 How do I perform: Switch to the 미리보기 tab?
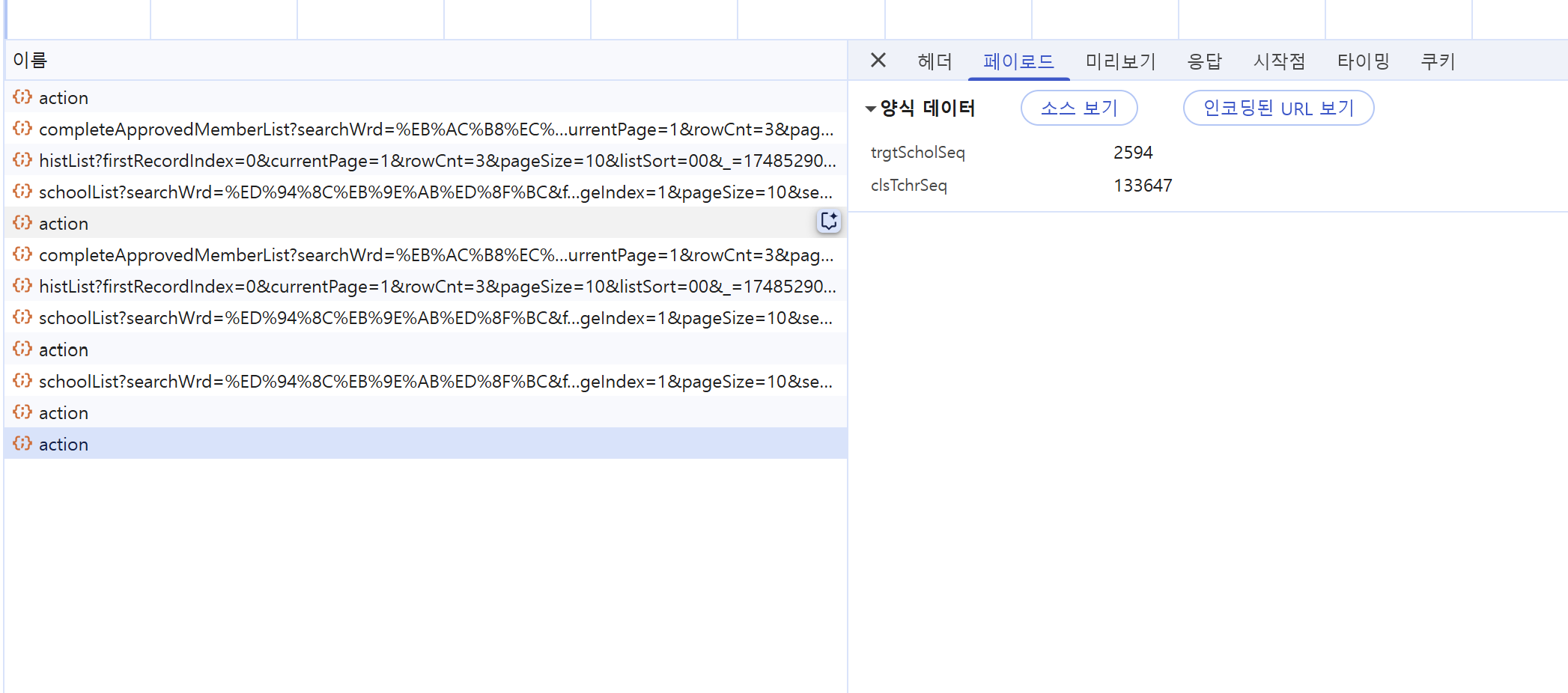click(x=1120, y=61)
